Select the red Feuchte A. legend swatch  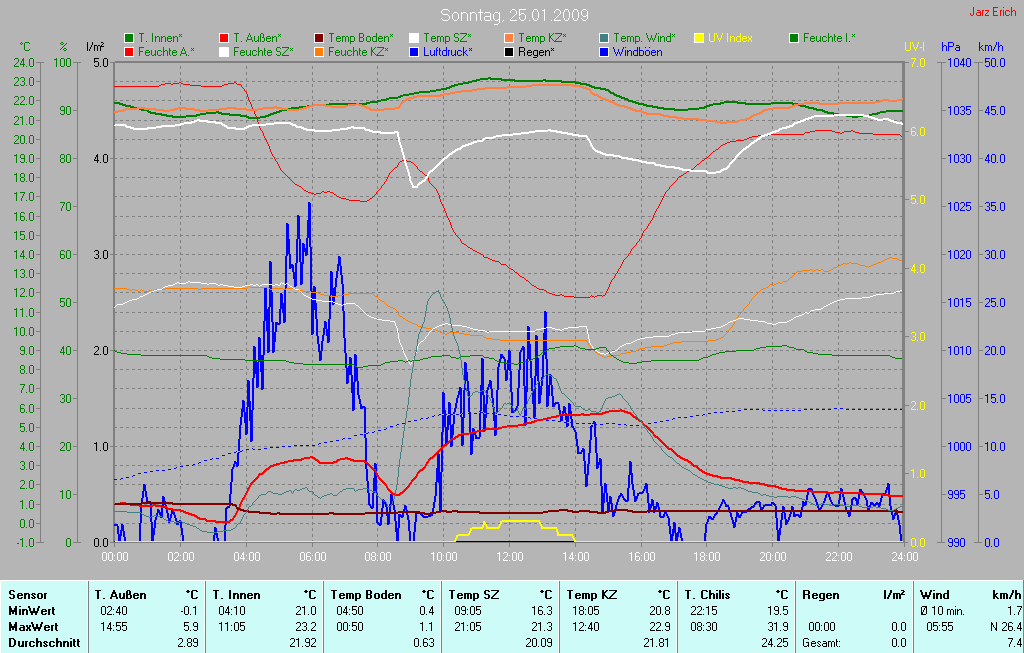(x=129, y=52)
